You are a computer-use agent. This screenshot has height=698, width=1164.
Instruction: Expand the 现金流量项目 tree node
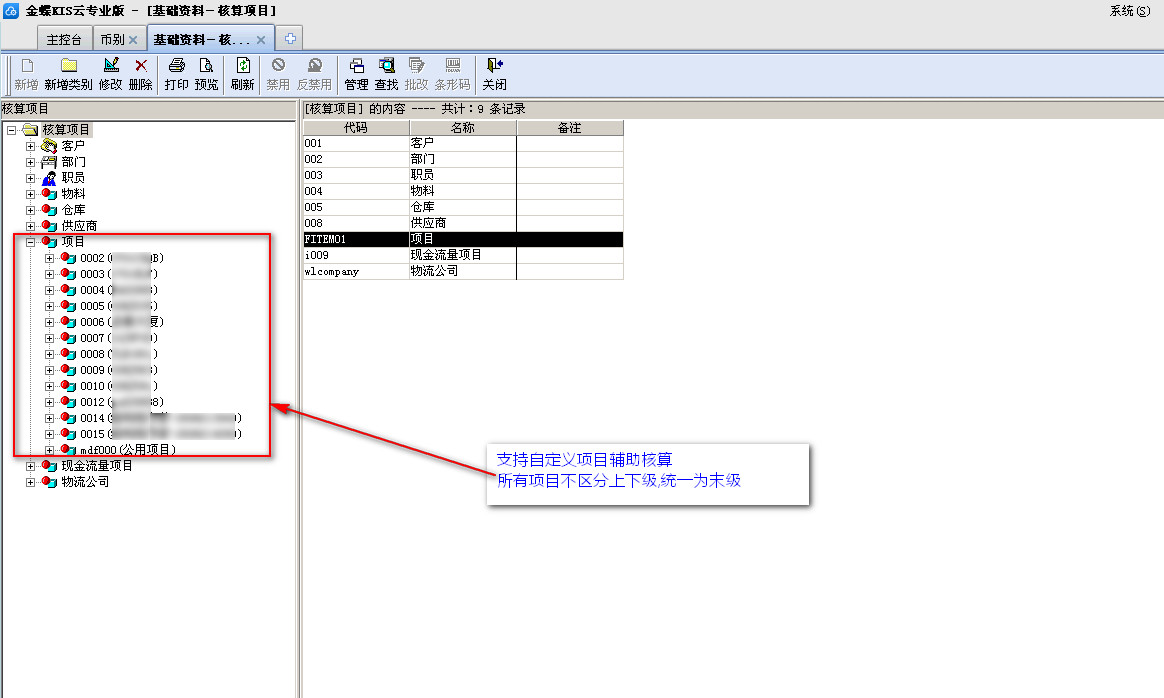31,466
